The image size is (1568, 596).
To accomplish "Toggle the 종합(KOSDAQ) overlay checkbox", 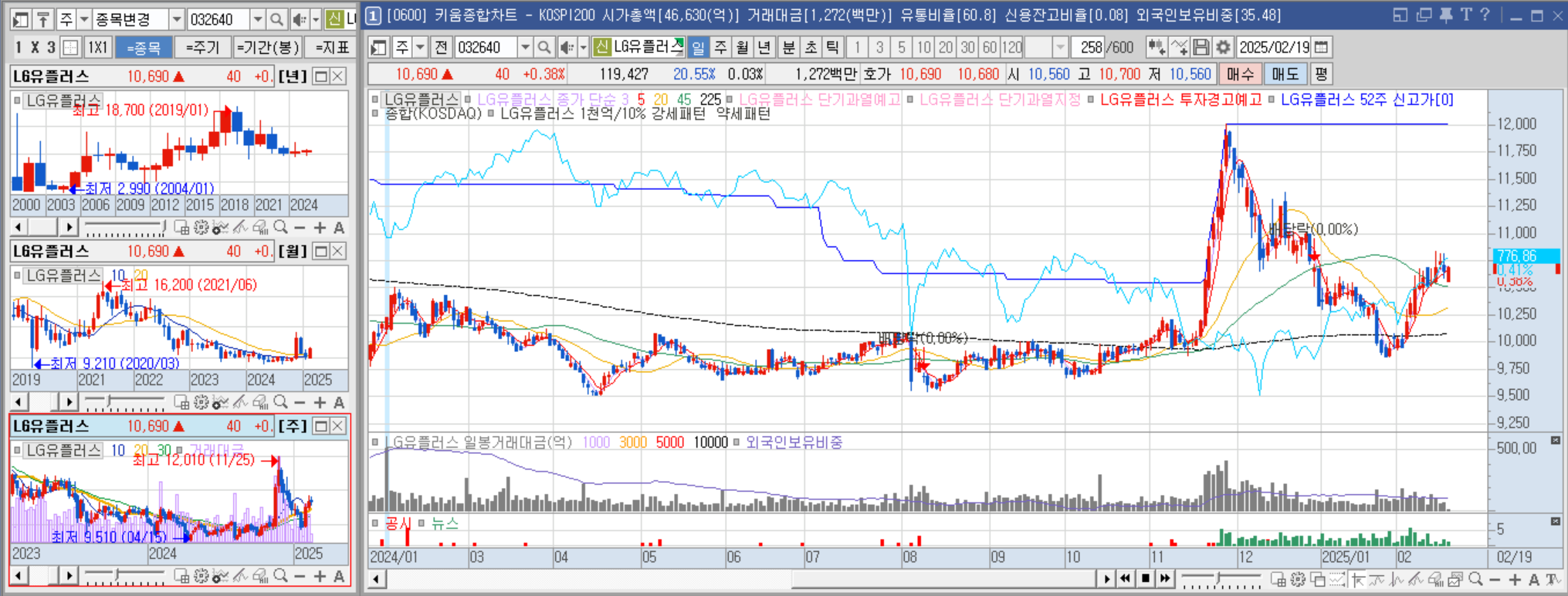I will [x=375, y=113].
